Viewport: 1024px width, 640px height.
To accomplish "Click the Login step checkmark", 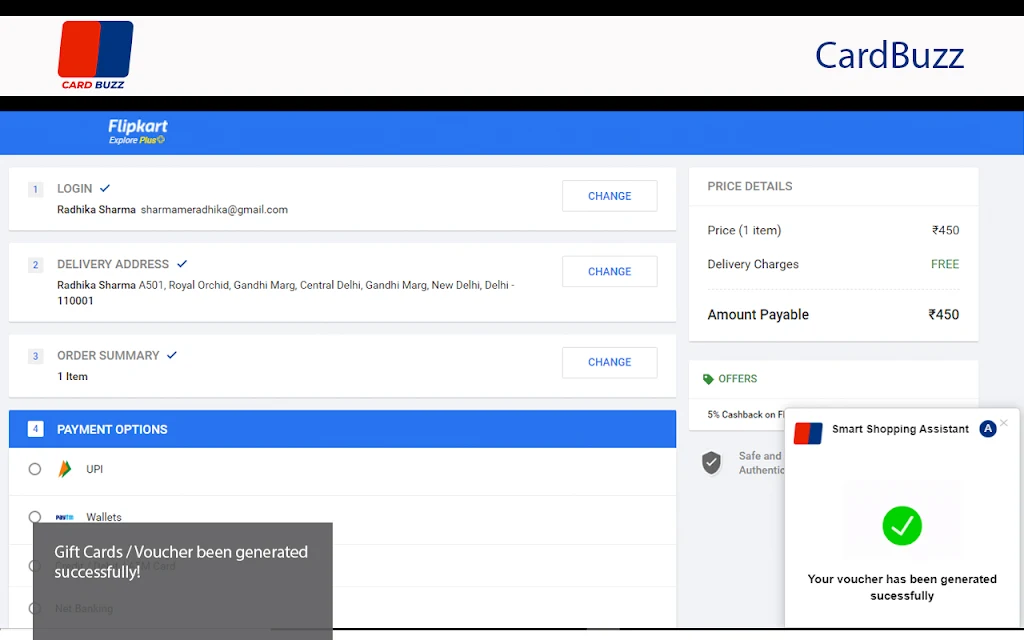I will tap(104, 188).
